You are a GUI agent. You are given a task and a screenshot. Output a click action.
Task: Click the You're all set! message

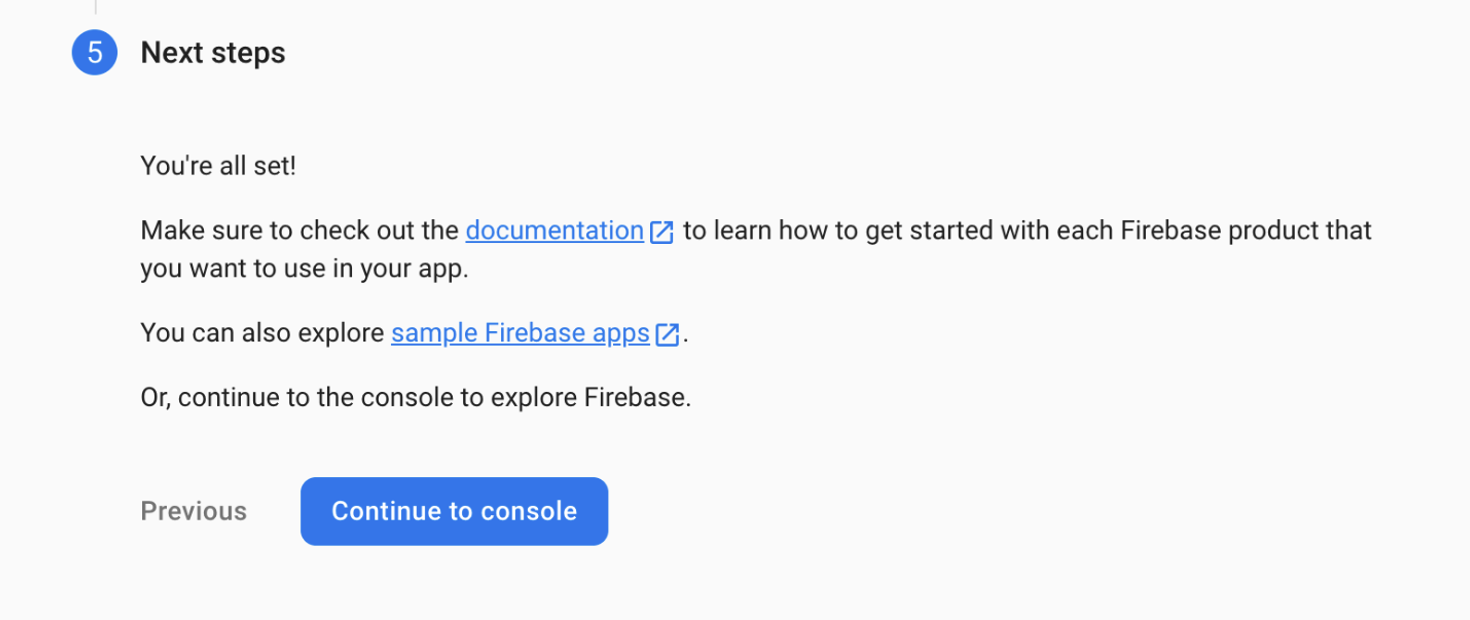pos(218,166)
